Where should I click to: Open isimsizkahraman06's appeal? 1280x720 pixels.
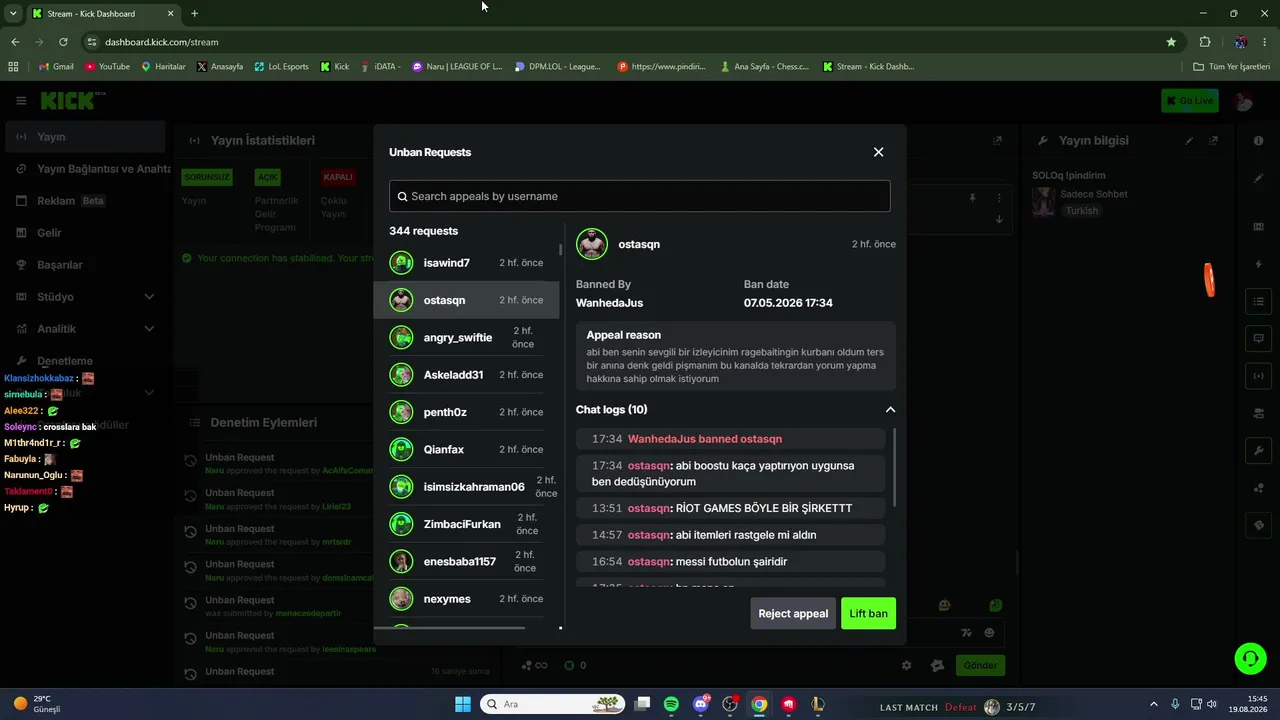(x=466, y=487)
